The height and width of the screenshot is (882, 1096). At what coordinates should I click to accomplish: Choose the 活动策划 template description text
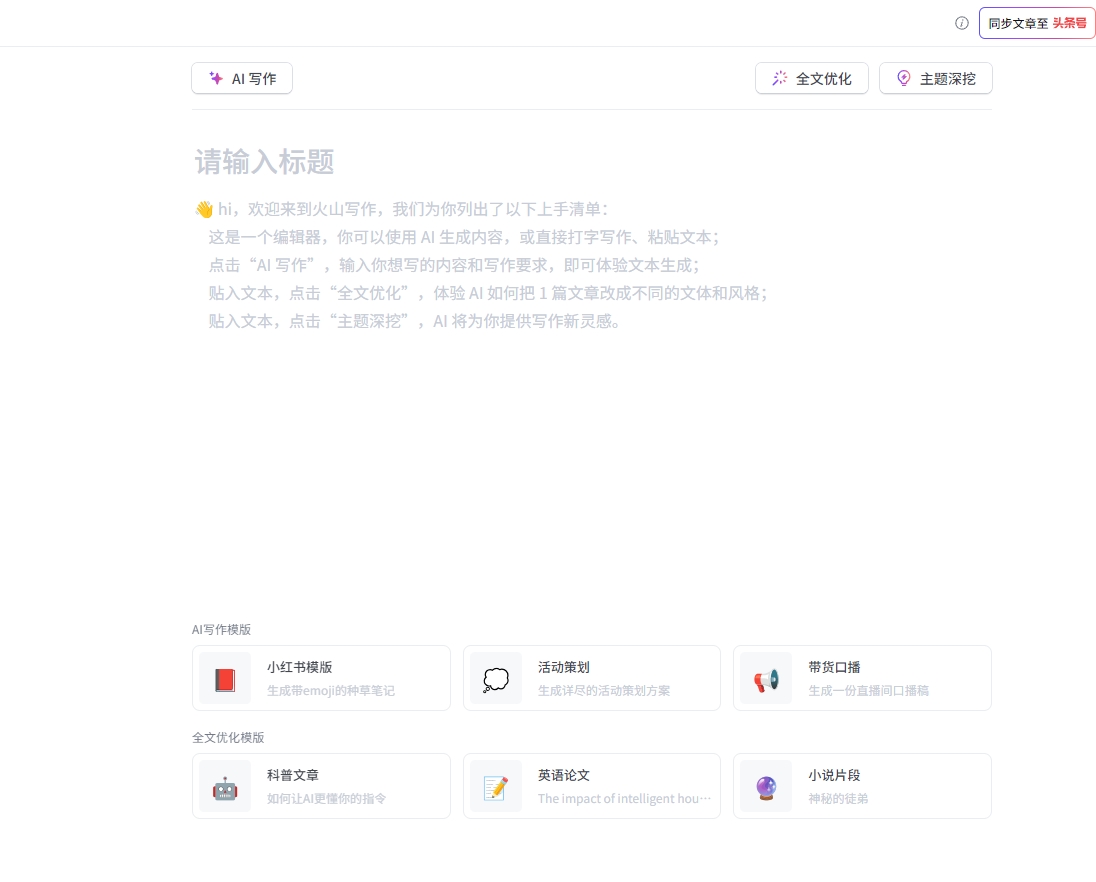(x=604, y=690)
